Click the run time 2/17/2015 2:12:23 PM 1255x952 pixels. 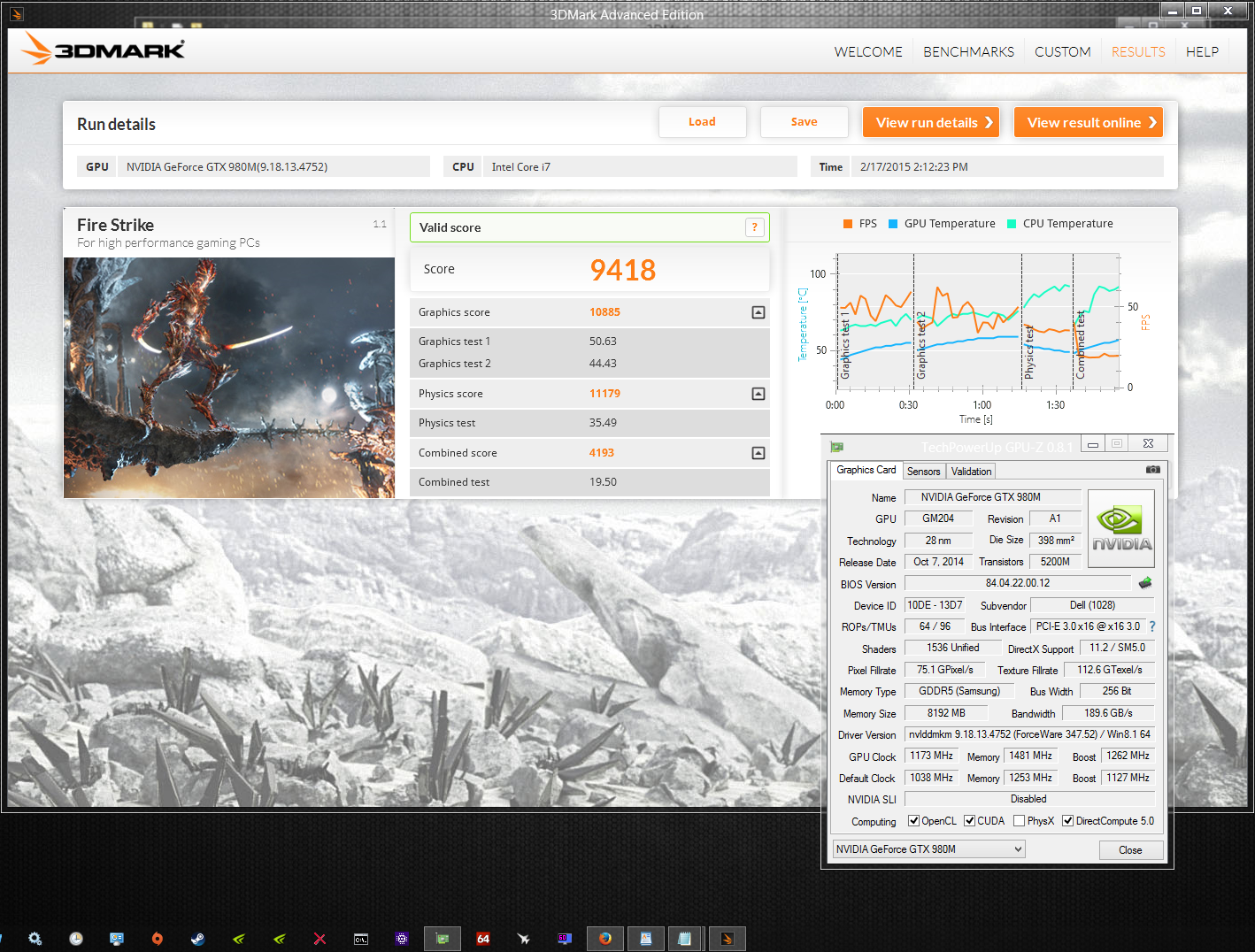pyautogui.click(x=913, y=166)
